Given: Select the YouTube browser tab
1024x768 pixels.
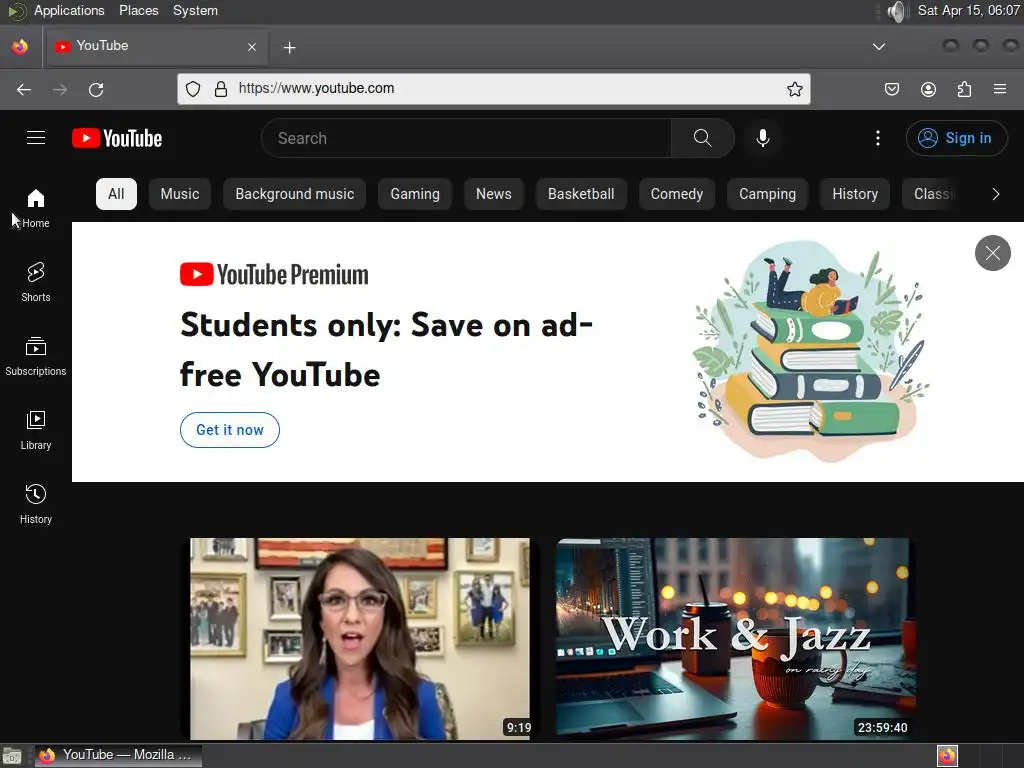Looking at the screenshot, I should [x=155, y=46].
